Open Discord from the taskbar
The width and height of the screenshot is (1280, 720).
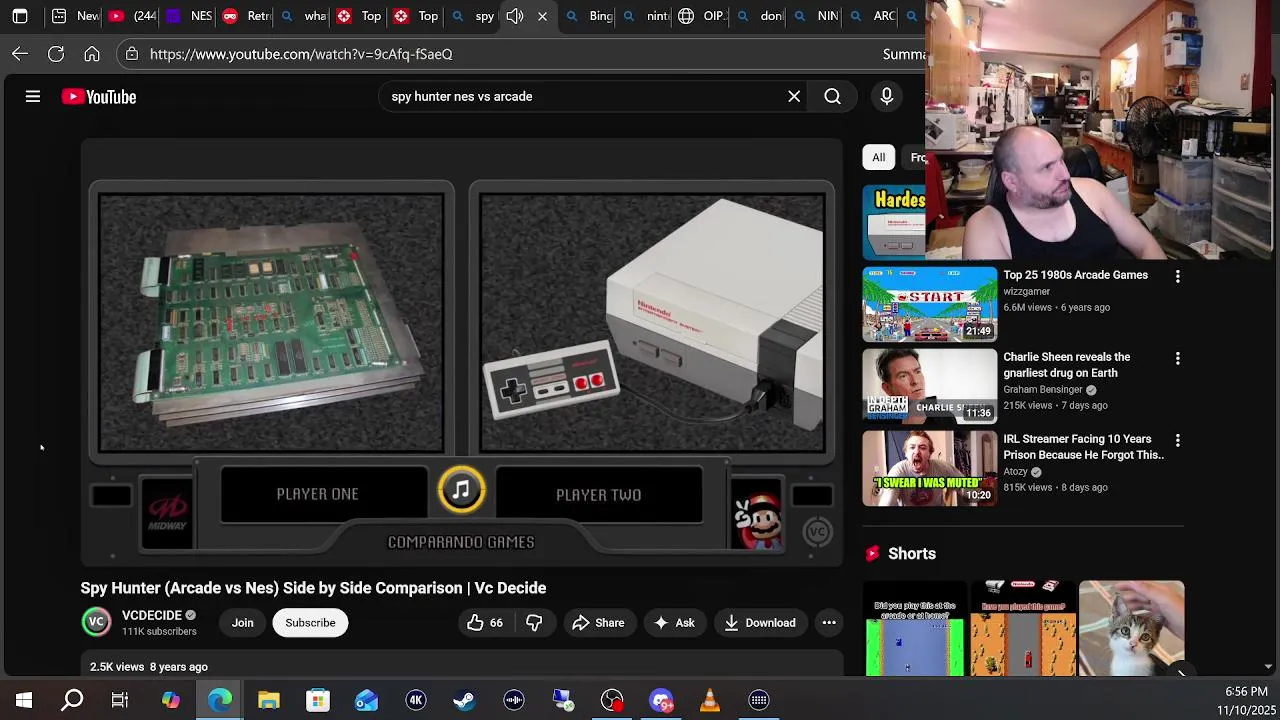pyautogui.click(x=661, y=700)
